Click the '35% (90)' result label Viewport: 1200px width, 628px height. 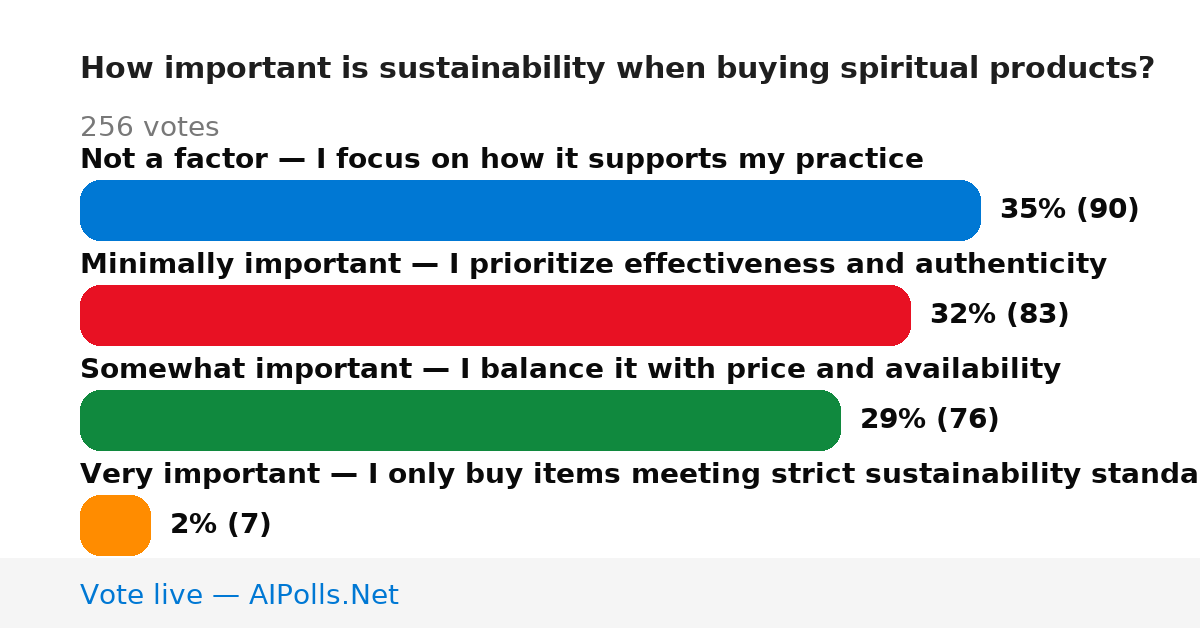click(1070, 210)
